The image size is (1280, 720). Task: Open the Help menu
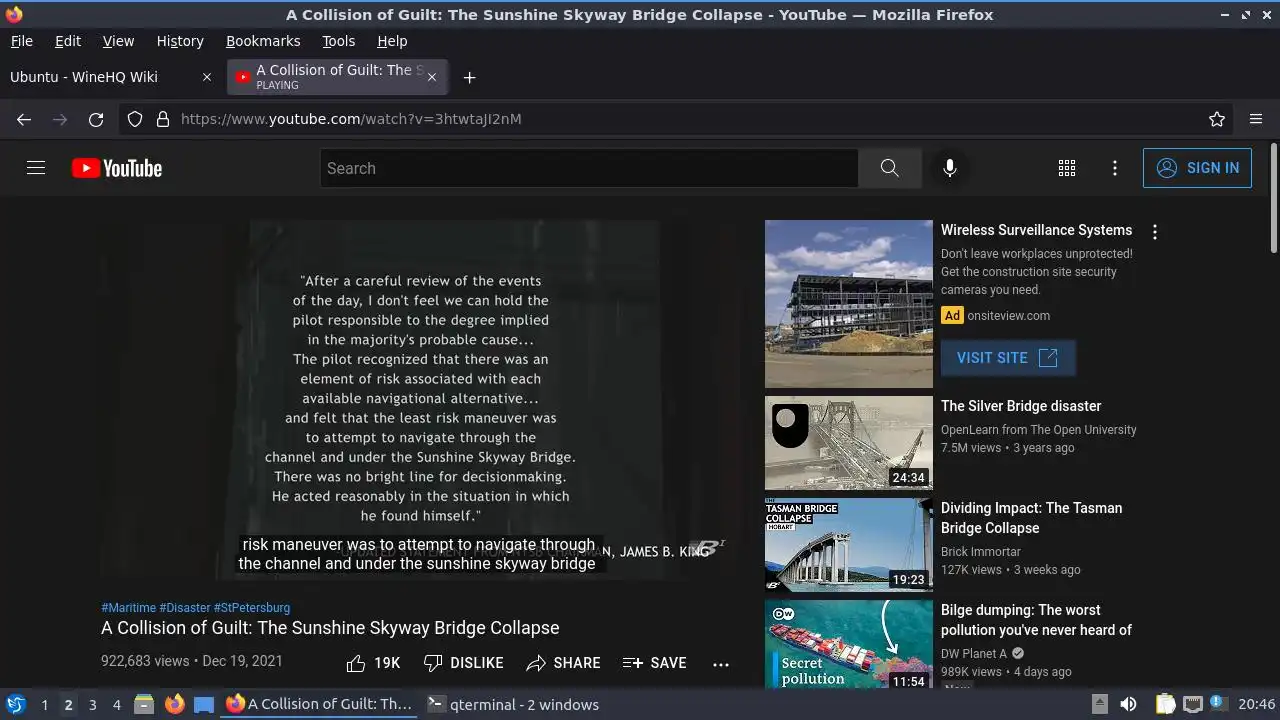coord(392,41)
